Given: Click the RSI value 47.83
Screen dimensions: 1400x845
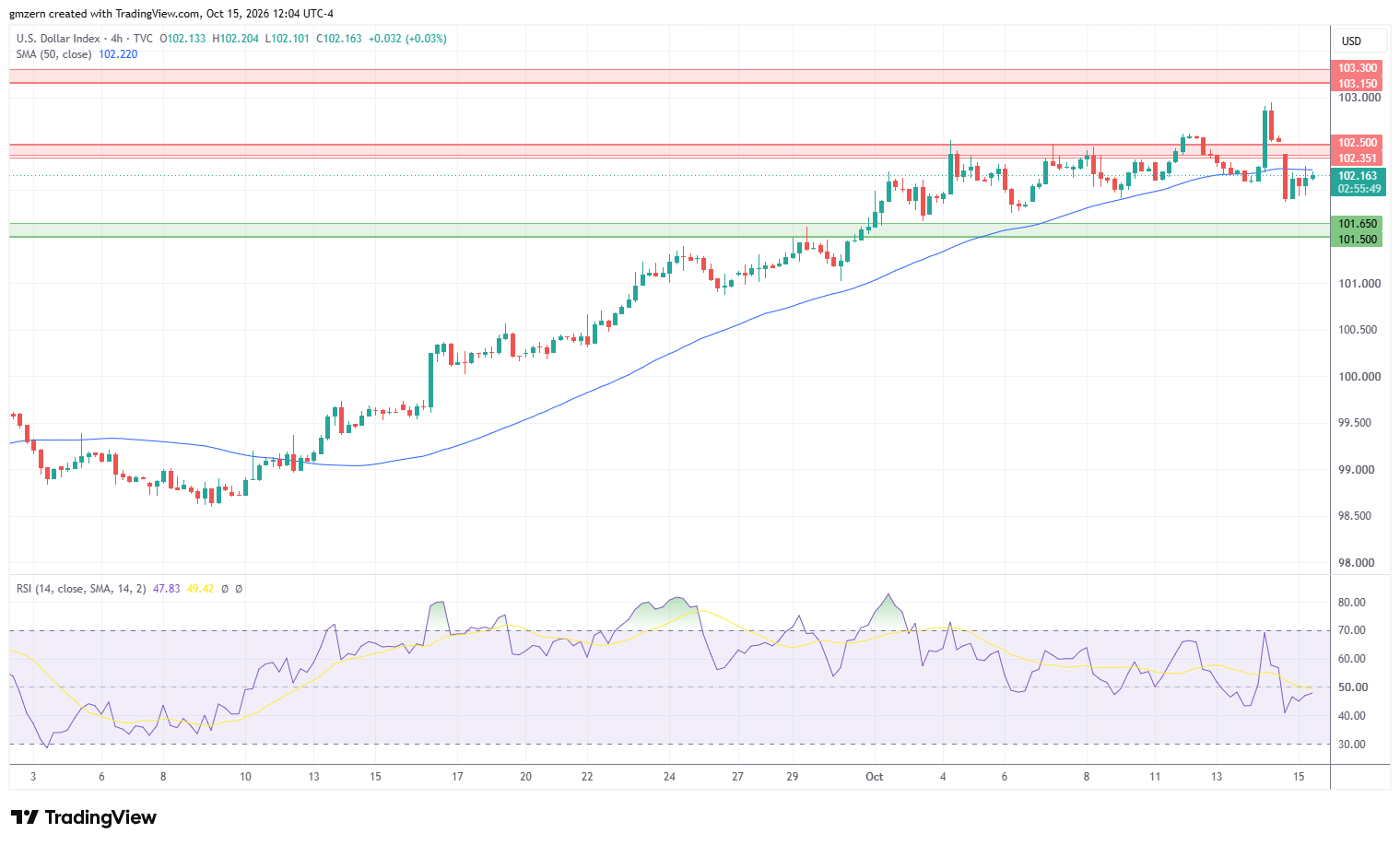Looking at the screenshot, I should [167, 588].
